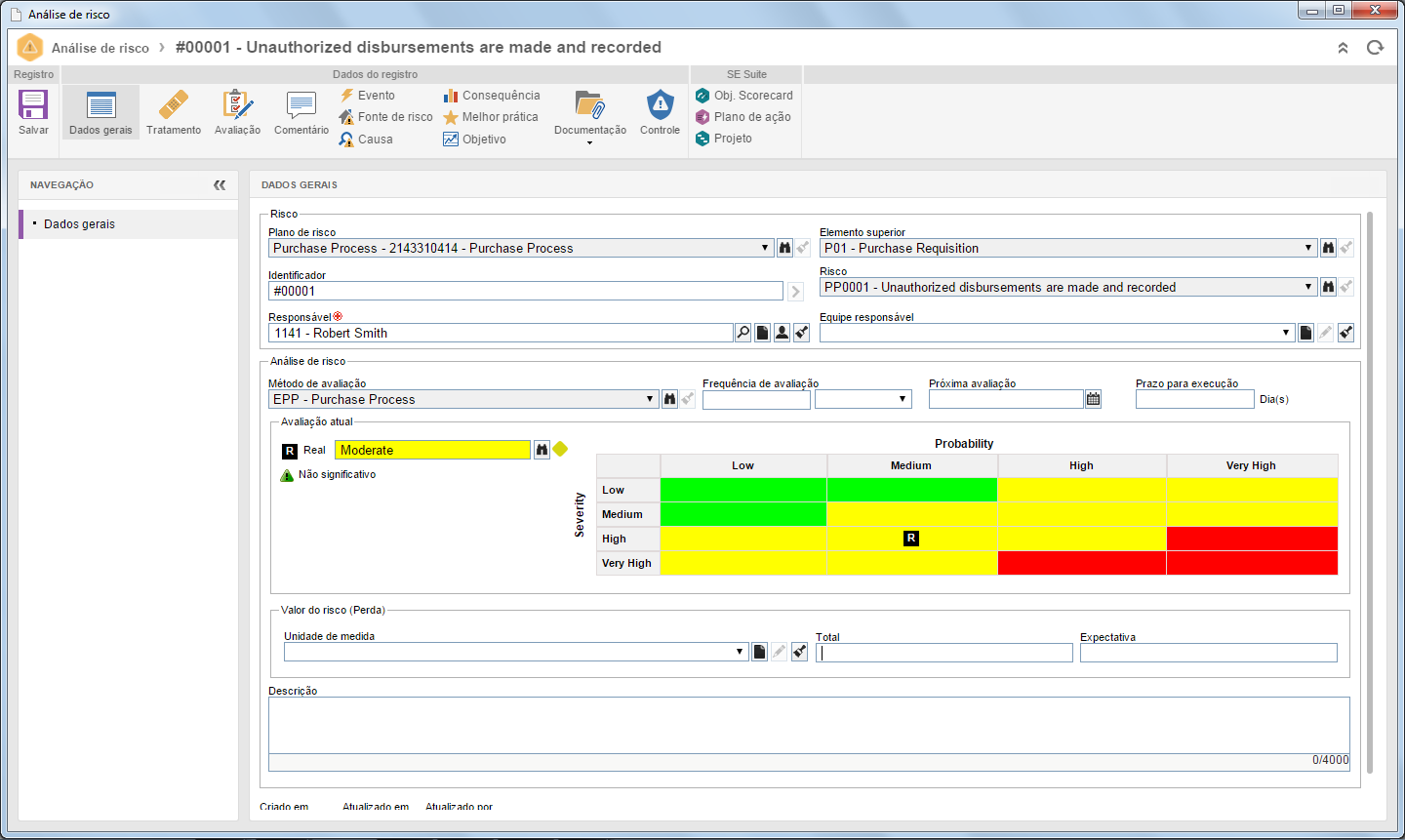Screen dimensions: 1405x840
Task: Click Próxima avaliação date field
Action: click(x=1006, y=399)
